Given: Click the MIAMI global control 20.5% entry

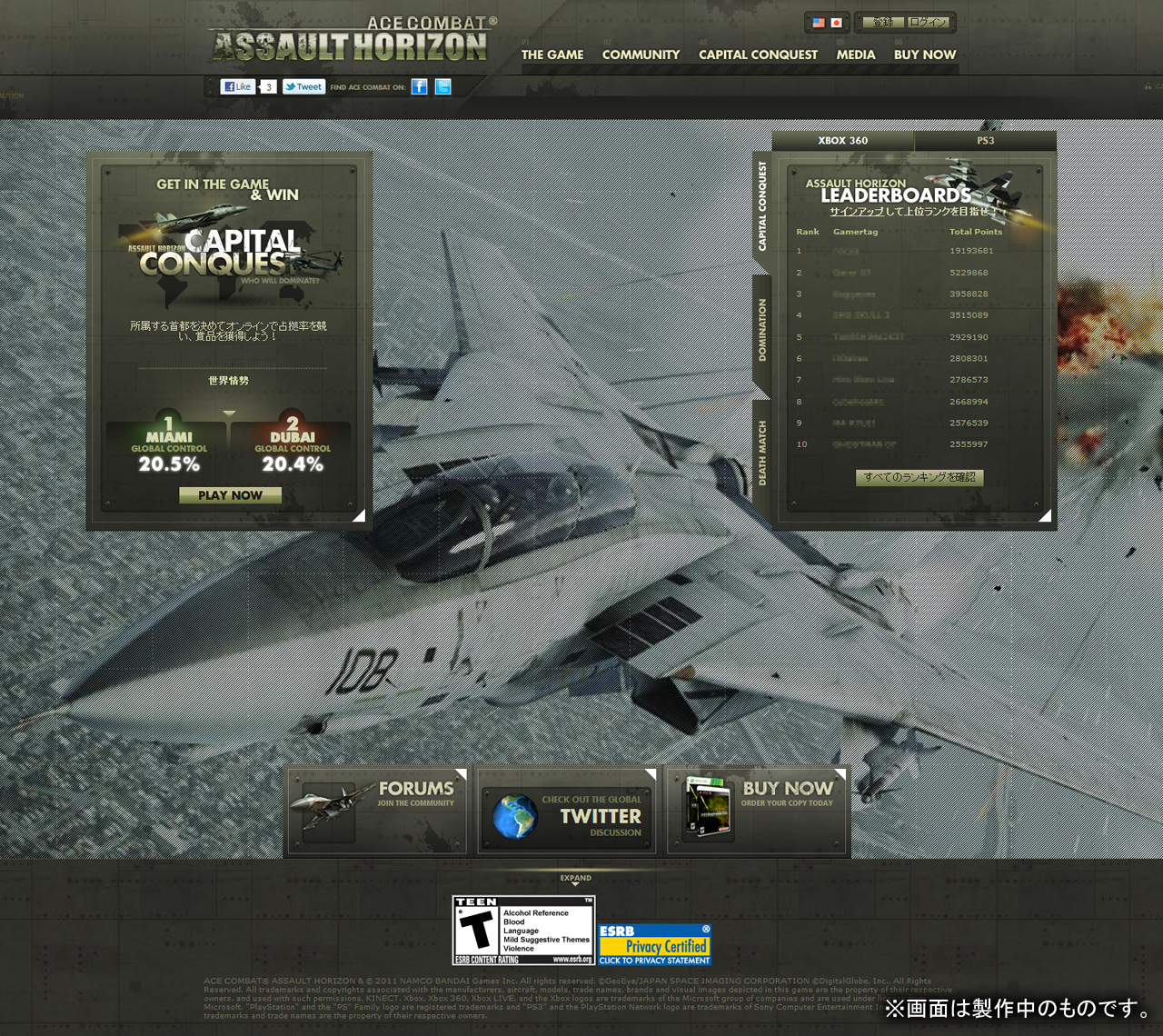Looking at the screenshot, I should pos(169,443).
